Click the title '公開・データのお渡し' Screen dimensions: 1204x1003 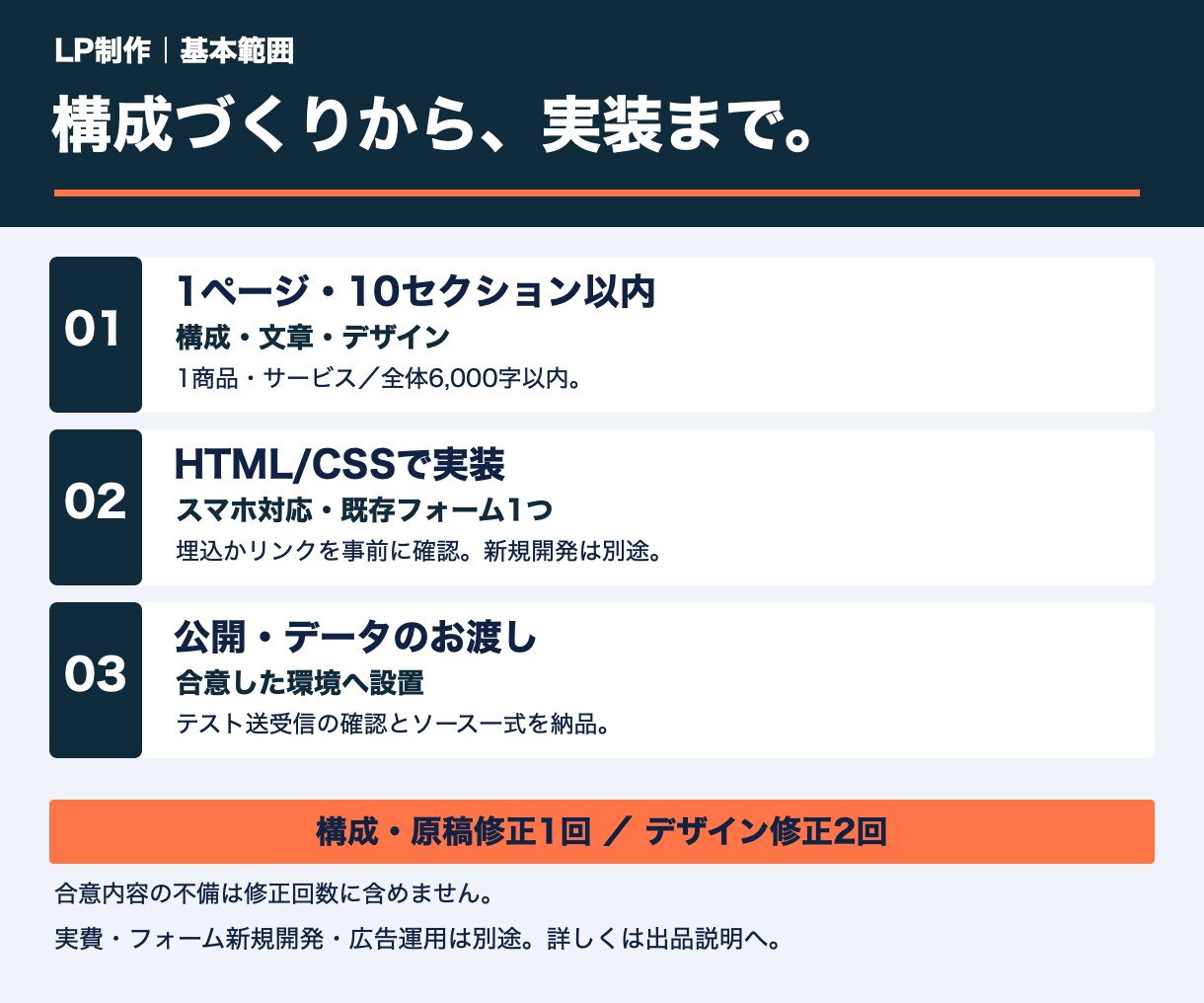pos(356,637)
